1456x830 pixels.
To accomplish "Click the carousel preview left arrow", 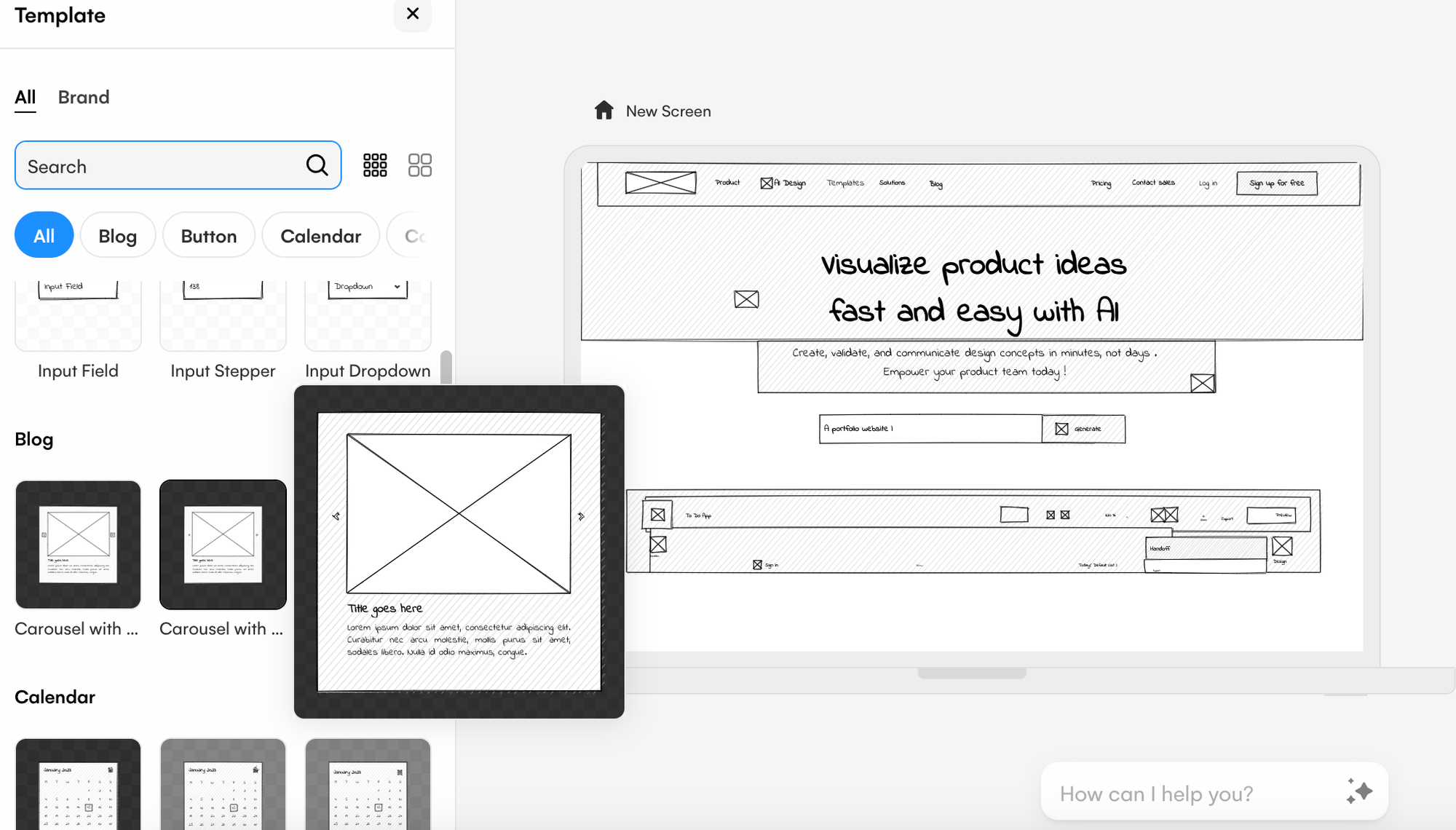I will click(x=336, y=516).
